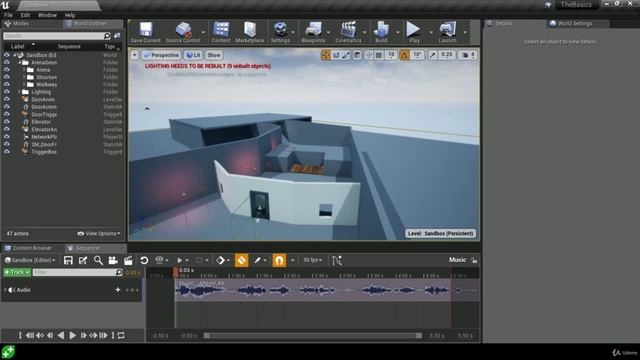Toggle viewport grid snapping button
Viewport: 640px width, 360px height.
click(379, 55)
